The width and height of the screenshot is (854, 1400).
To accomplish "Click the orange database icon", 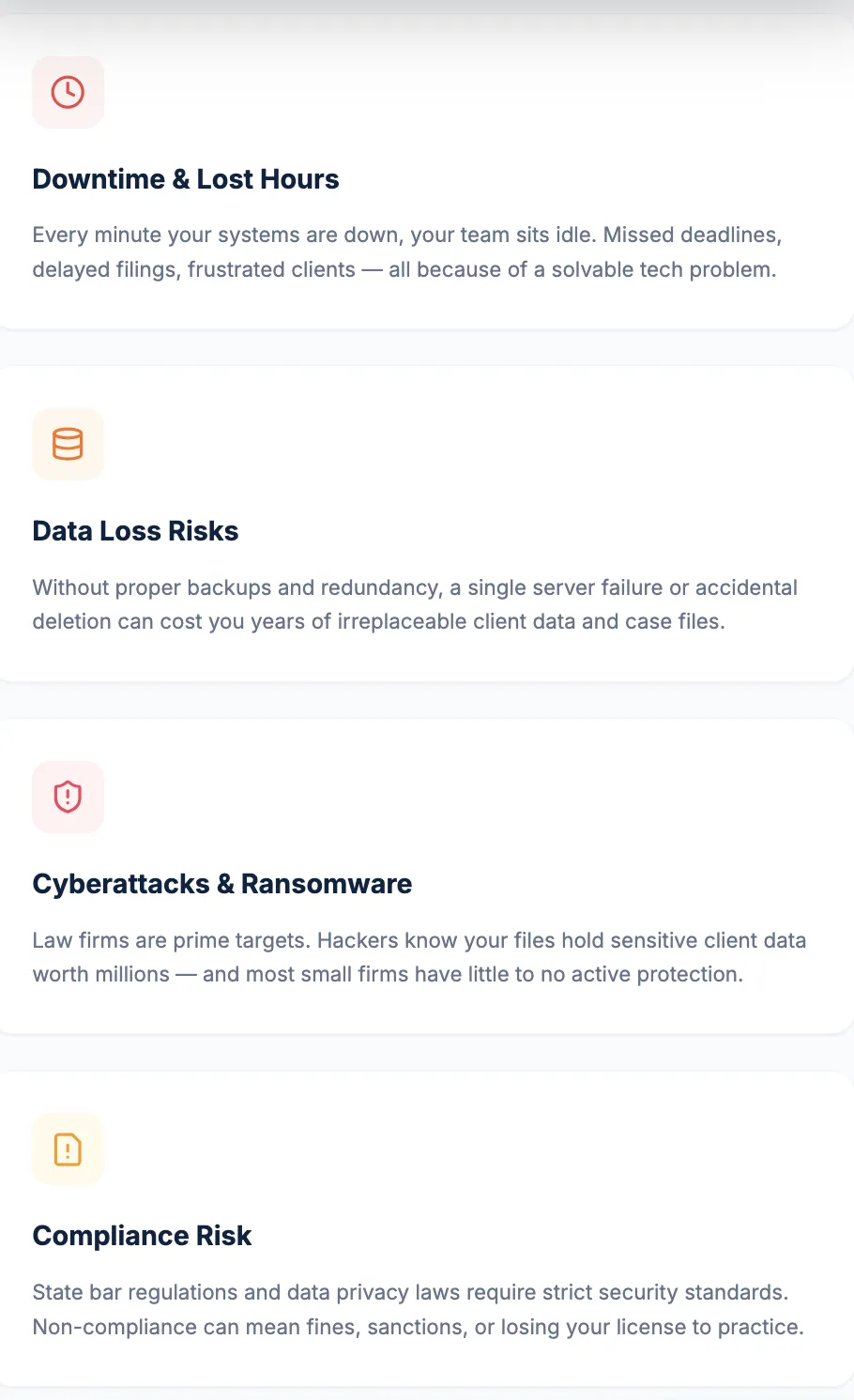I will click(x=68, y=444).
